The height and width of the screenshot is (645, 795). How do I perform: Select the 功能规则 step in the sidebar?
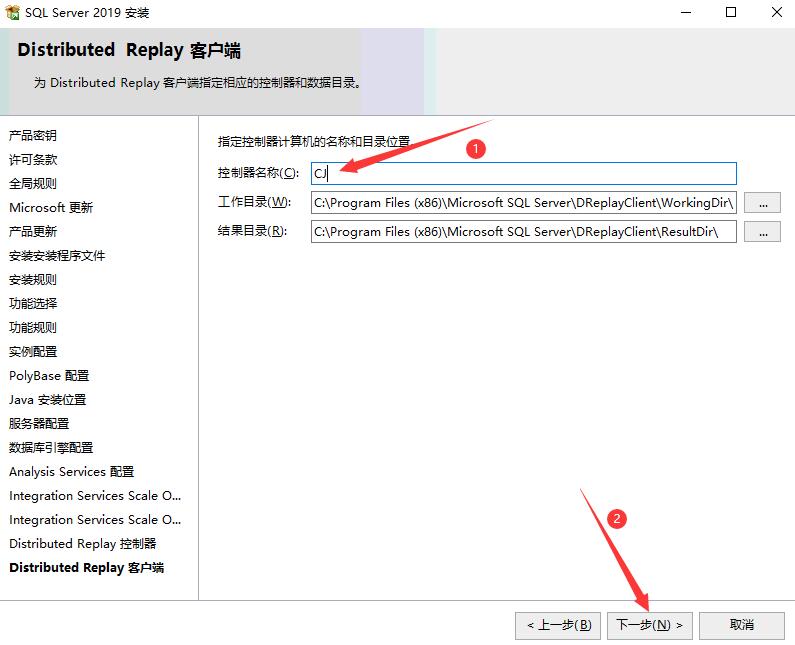point(33,328)
